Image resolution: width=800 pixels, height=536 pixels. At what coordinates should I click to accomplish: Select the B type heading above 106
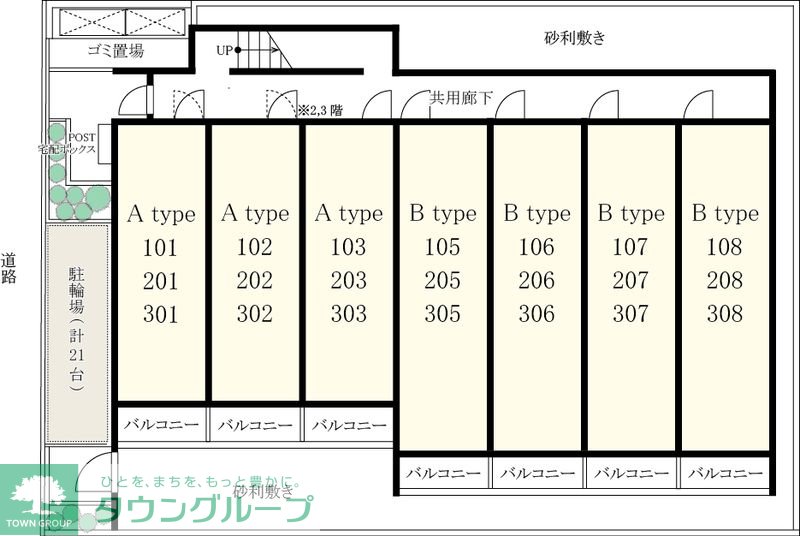pos(537,214)
